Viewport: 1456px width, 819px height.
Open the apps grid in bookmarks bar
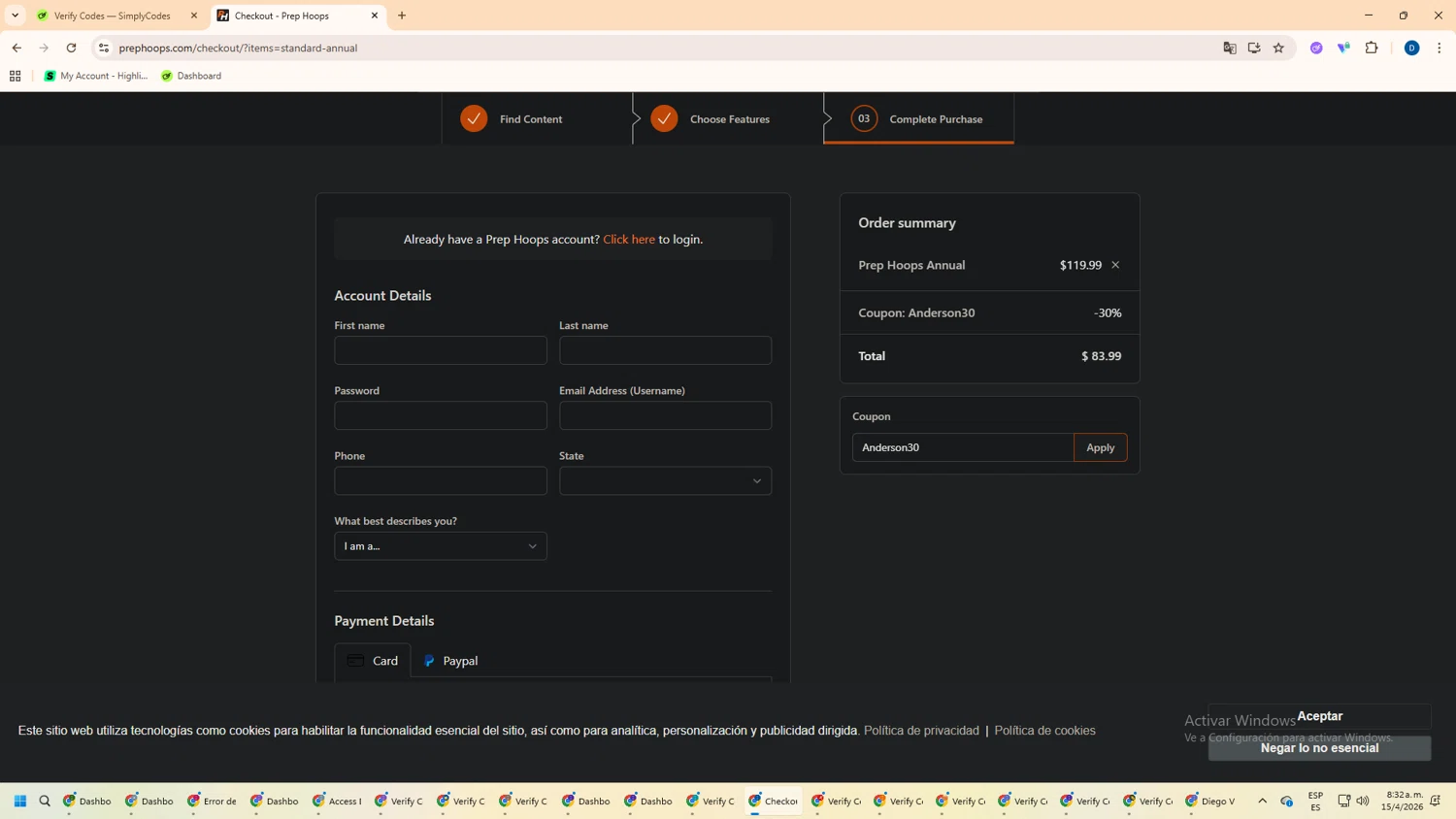pyautogui.click(x=15, y=76)
